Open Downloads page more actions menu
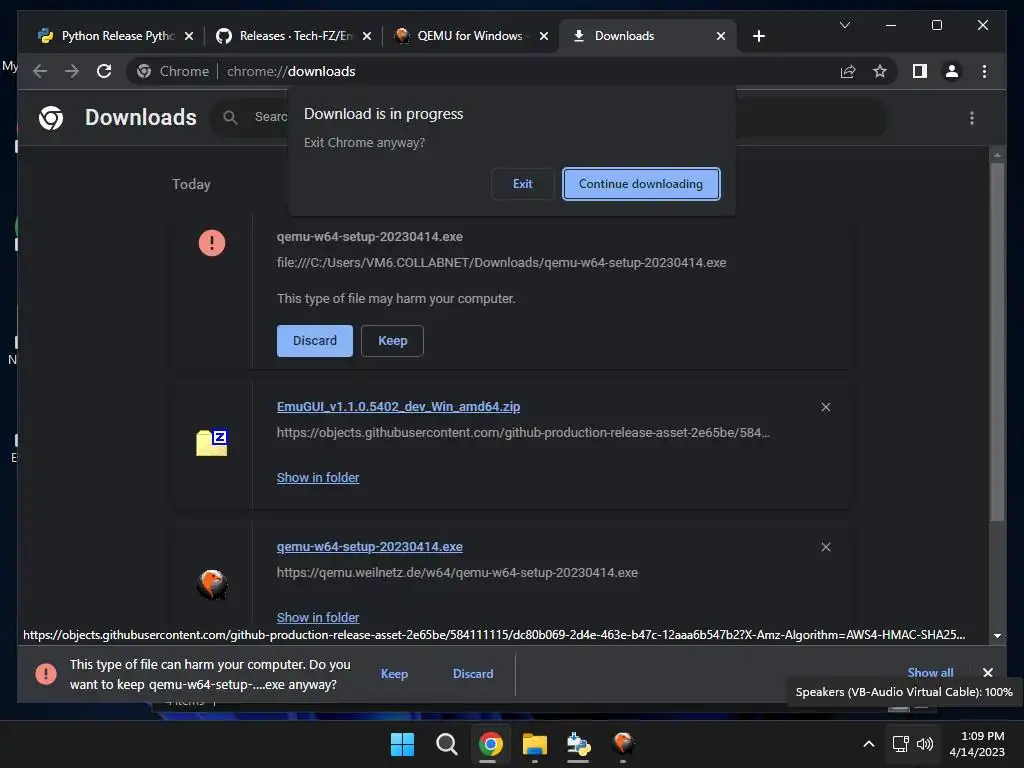The image size is (1024, 768). [972, 118]
